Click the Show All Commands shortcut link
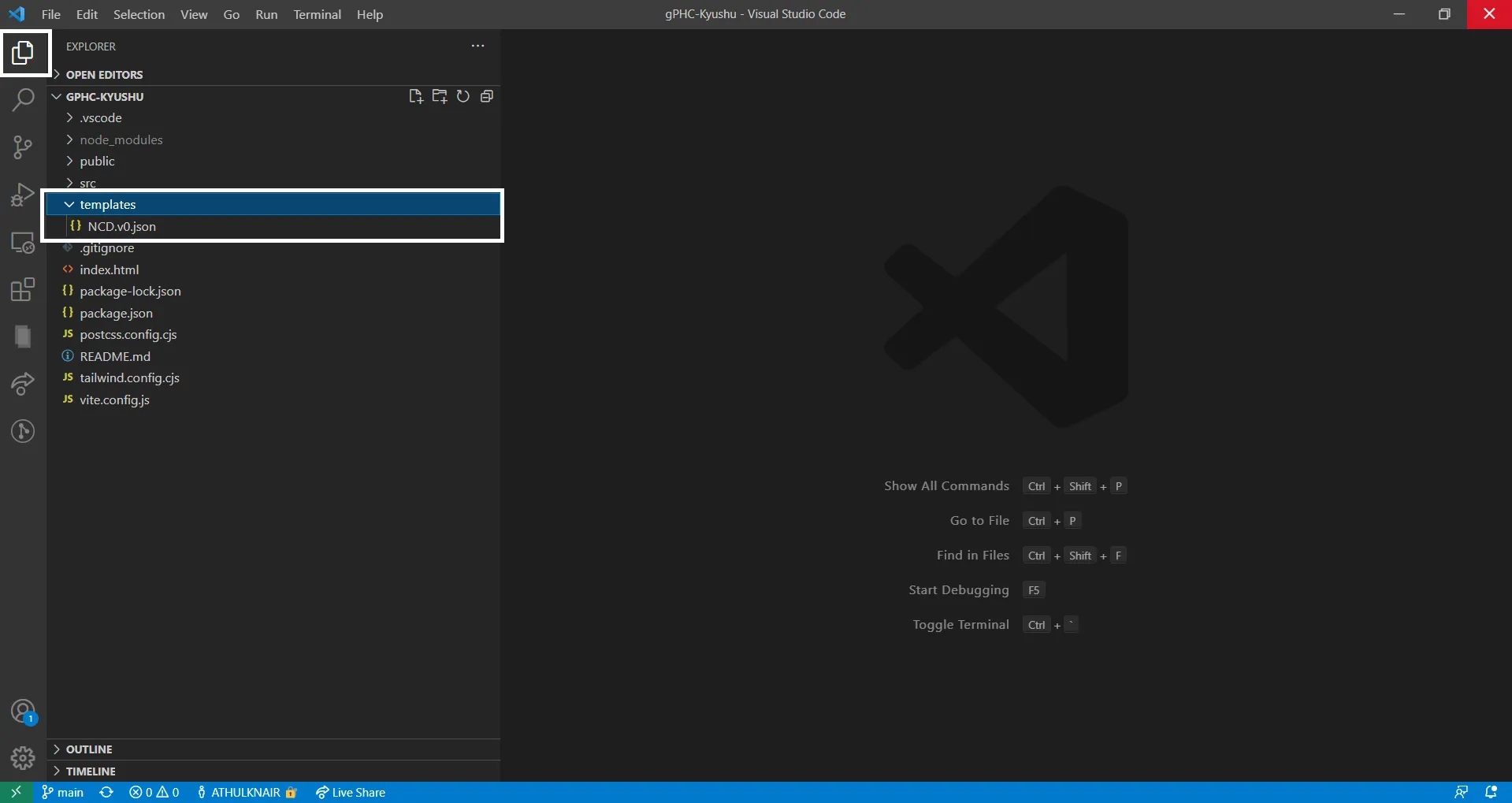The width and height of the screenshot is (1512, 803). [x=946, y=485]
